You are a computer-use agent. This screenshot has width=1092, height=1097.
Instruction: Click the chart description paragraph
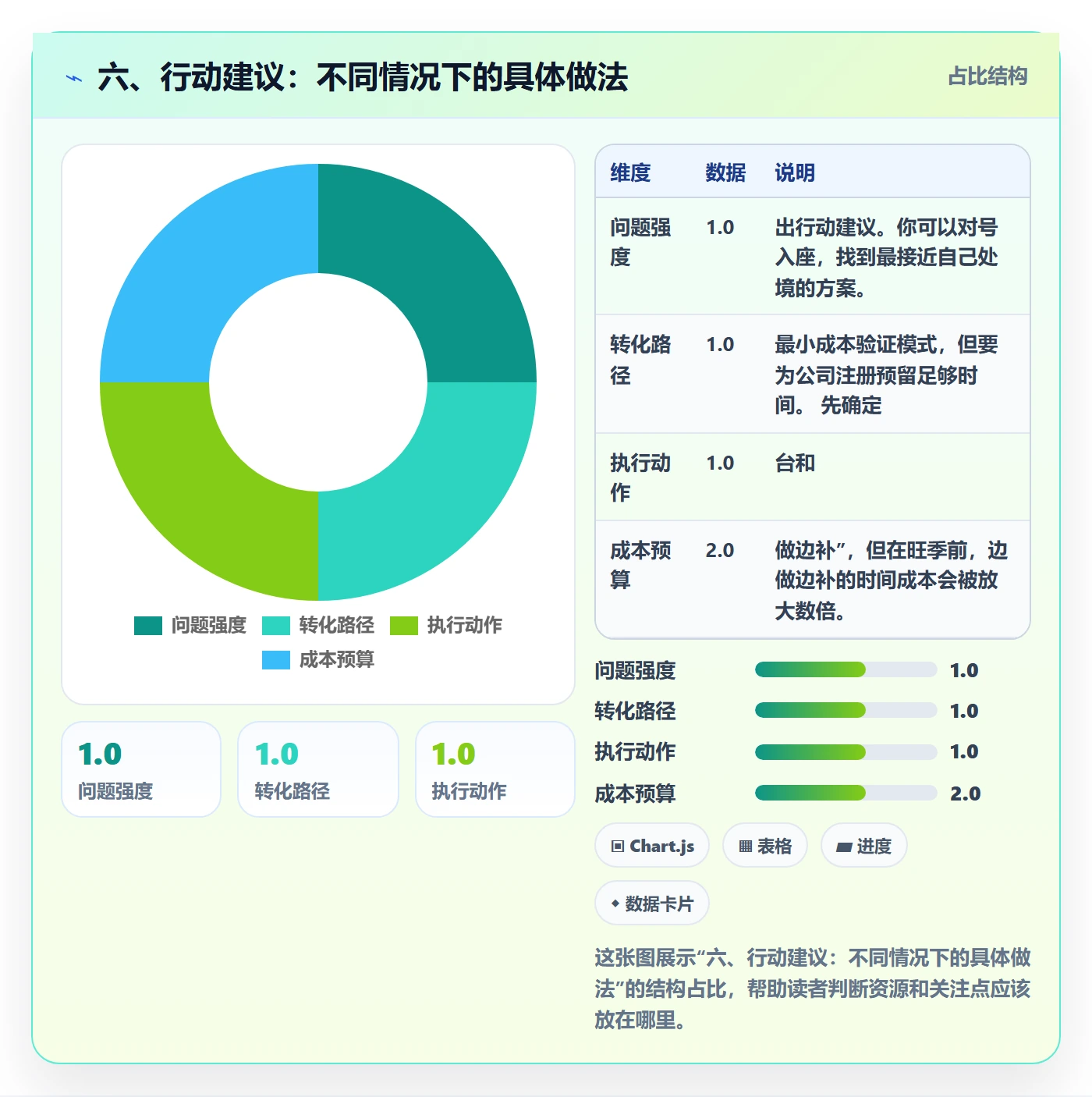[x=812, y=989]
